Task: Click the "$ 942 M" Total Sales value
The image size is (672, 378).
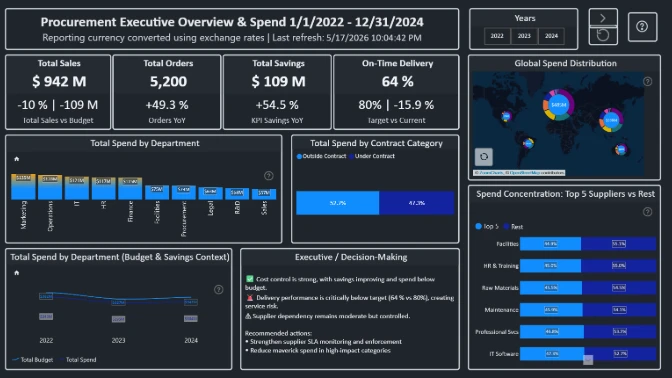Action: (59, 81)
